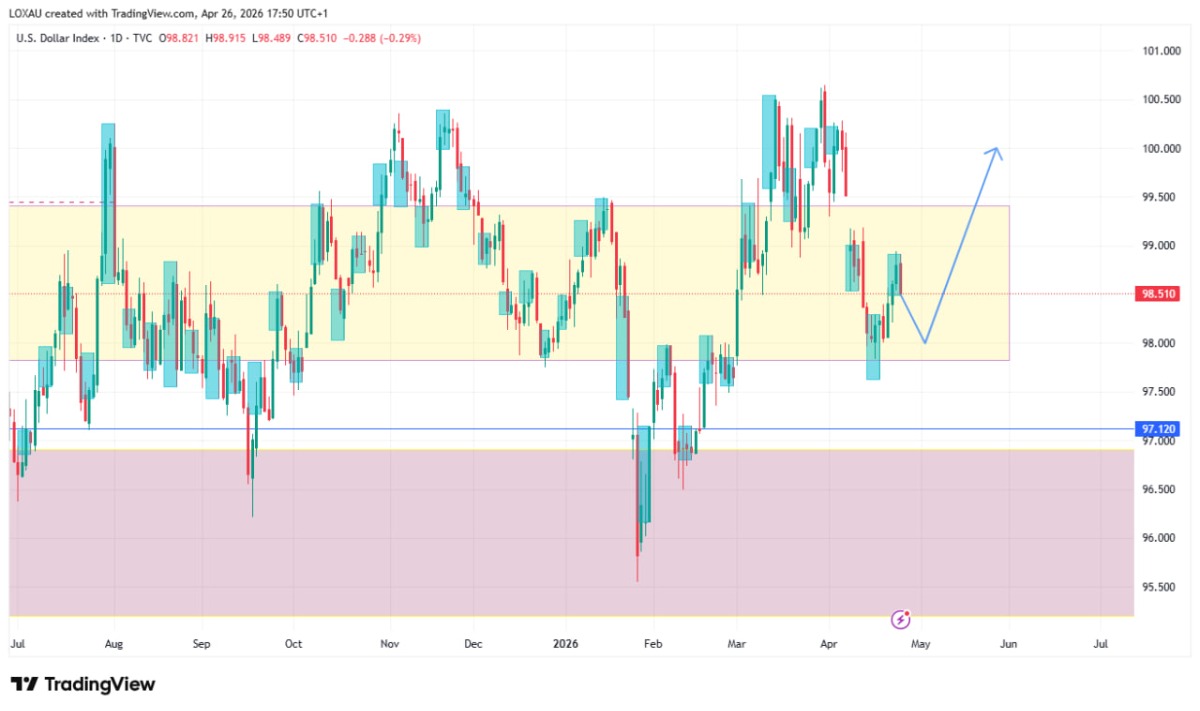Click the TradingView logo icon at bottom left
The height and width of the screenshot is (711, 1200).
[x=24, y=684]
